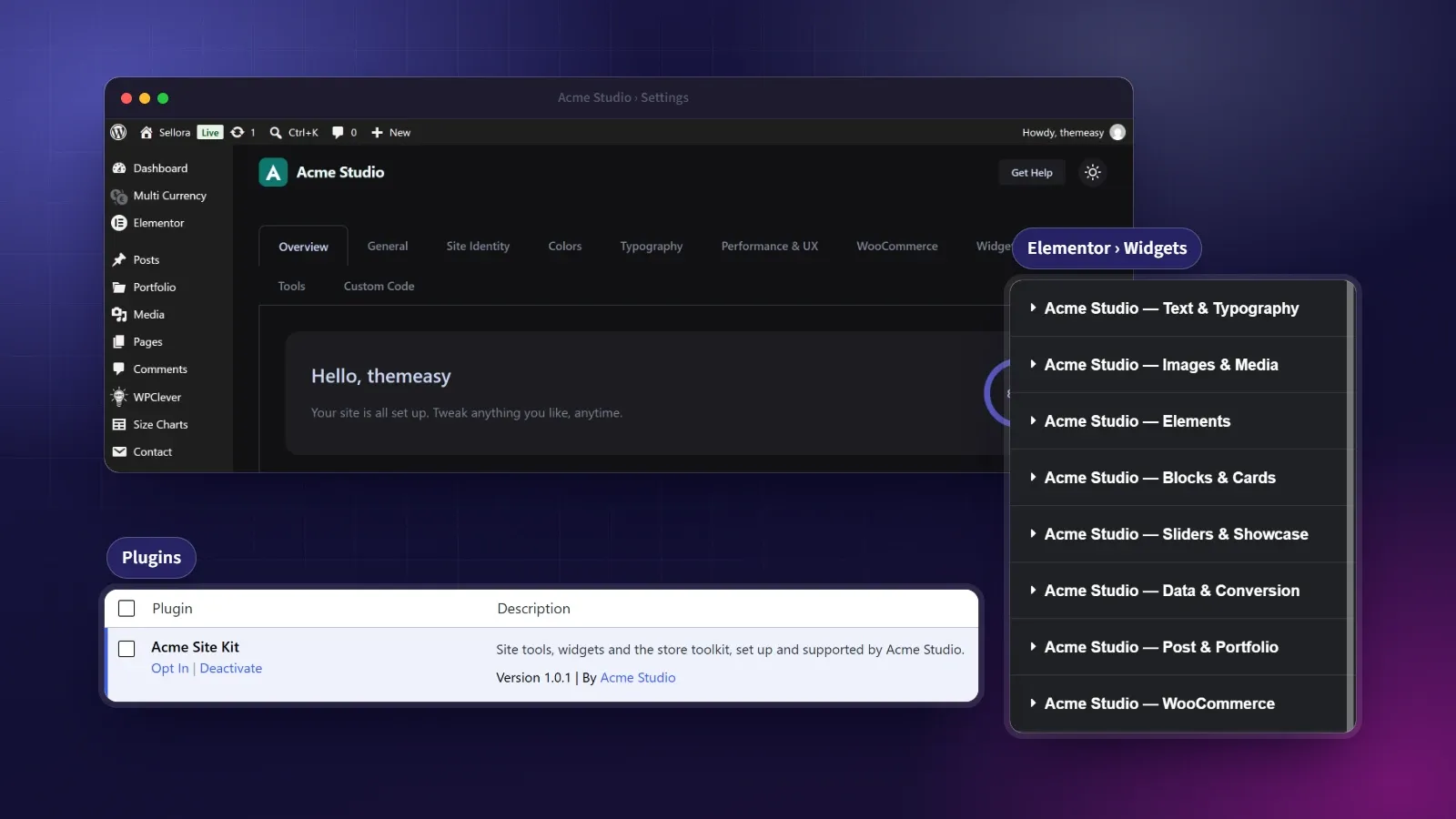The height and width of the screenshot is (819, 1456).
Task: Click the Size Charts table icon
Action: click(x=119, y=424)
